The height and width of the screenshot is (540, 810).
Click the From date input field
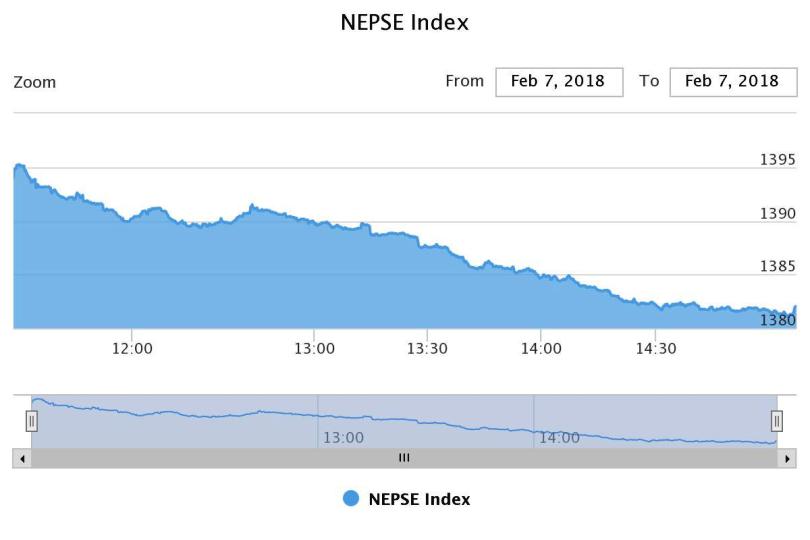point(559,82)
